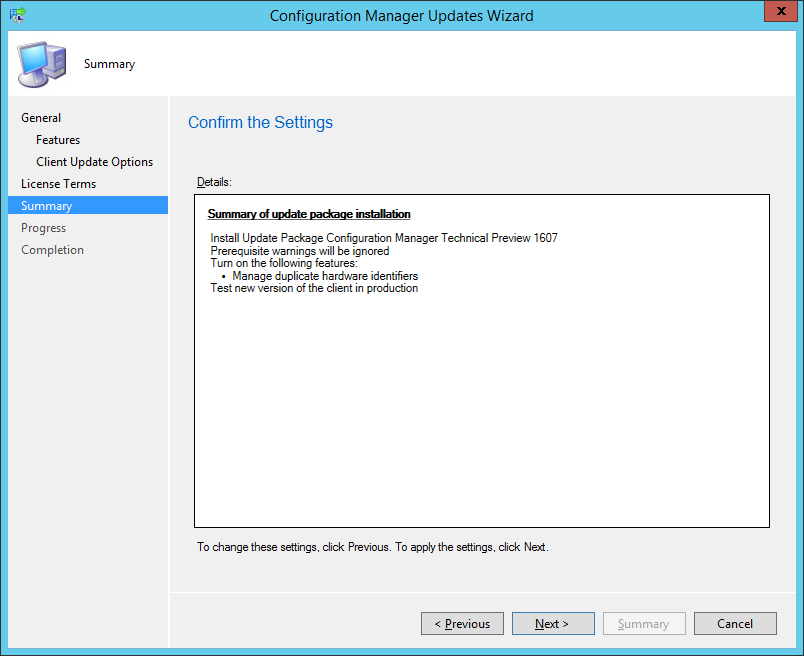
Task: Click 'Summary of update package installation' heading
Action: 309,214
